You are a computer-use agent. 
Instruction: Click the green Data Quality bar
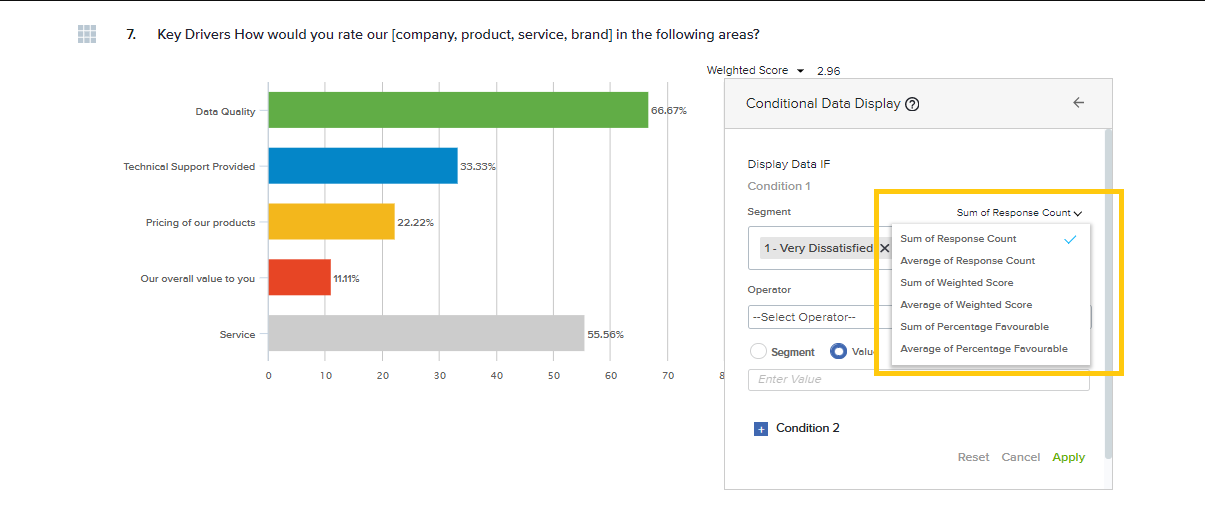458,110
